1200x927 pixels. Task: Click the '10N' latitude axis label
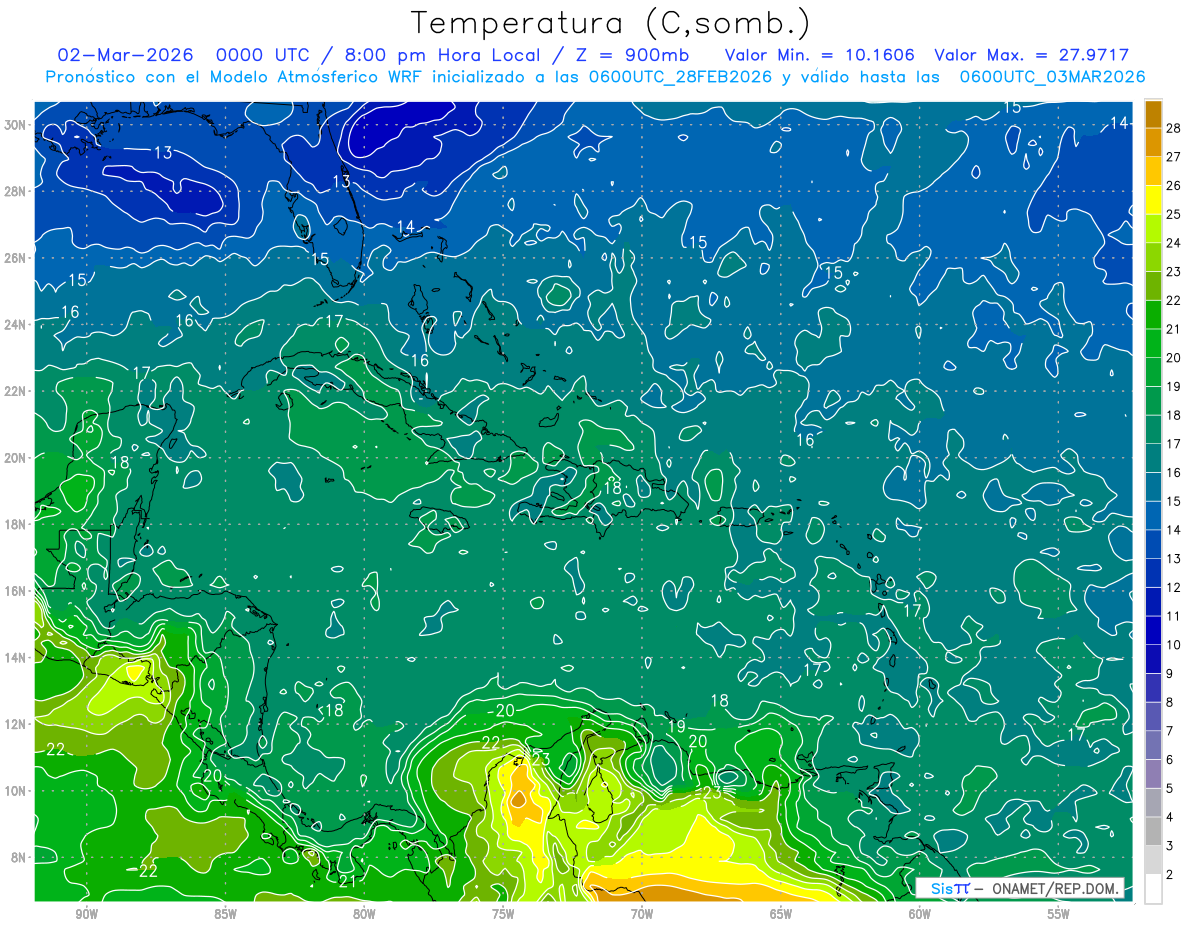pos(17,790)
